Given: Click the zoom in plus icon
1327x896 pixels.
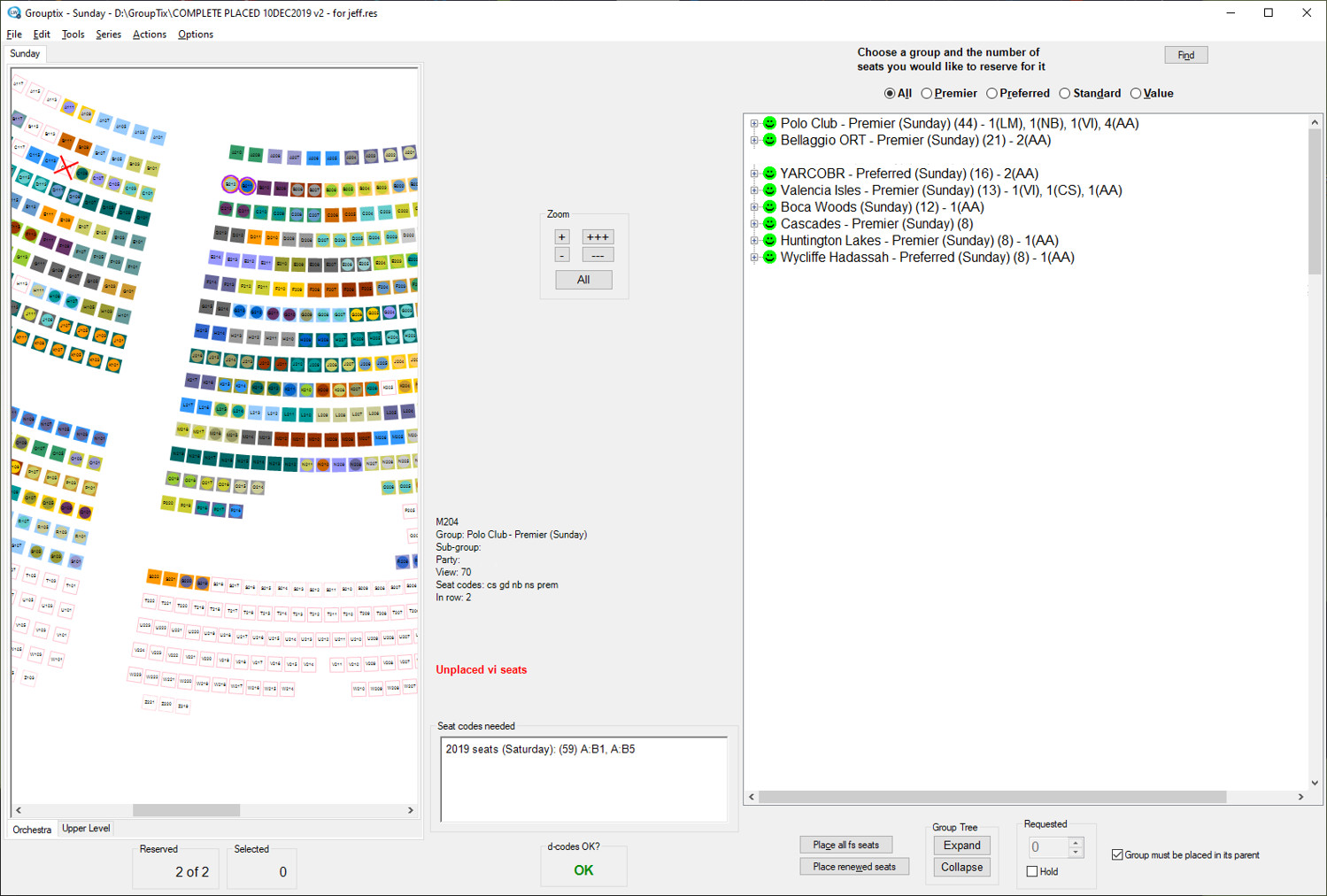Looking at the screenshot, I should (561, 236).
